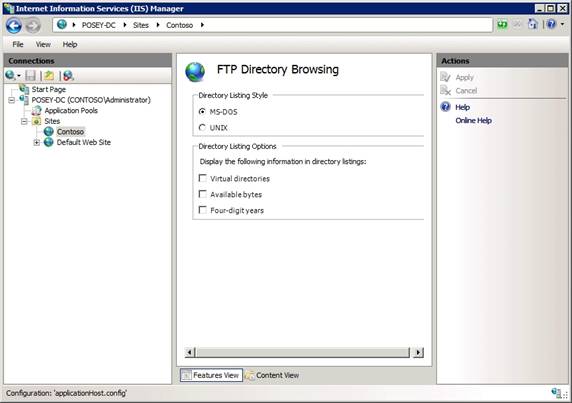Click the Cancel action icon

click(445, 90)
